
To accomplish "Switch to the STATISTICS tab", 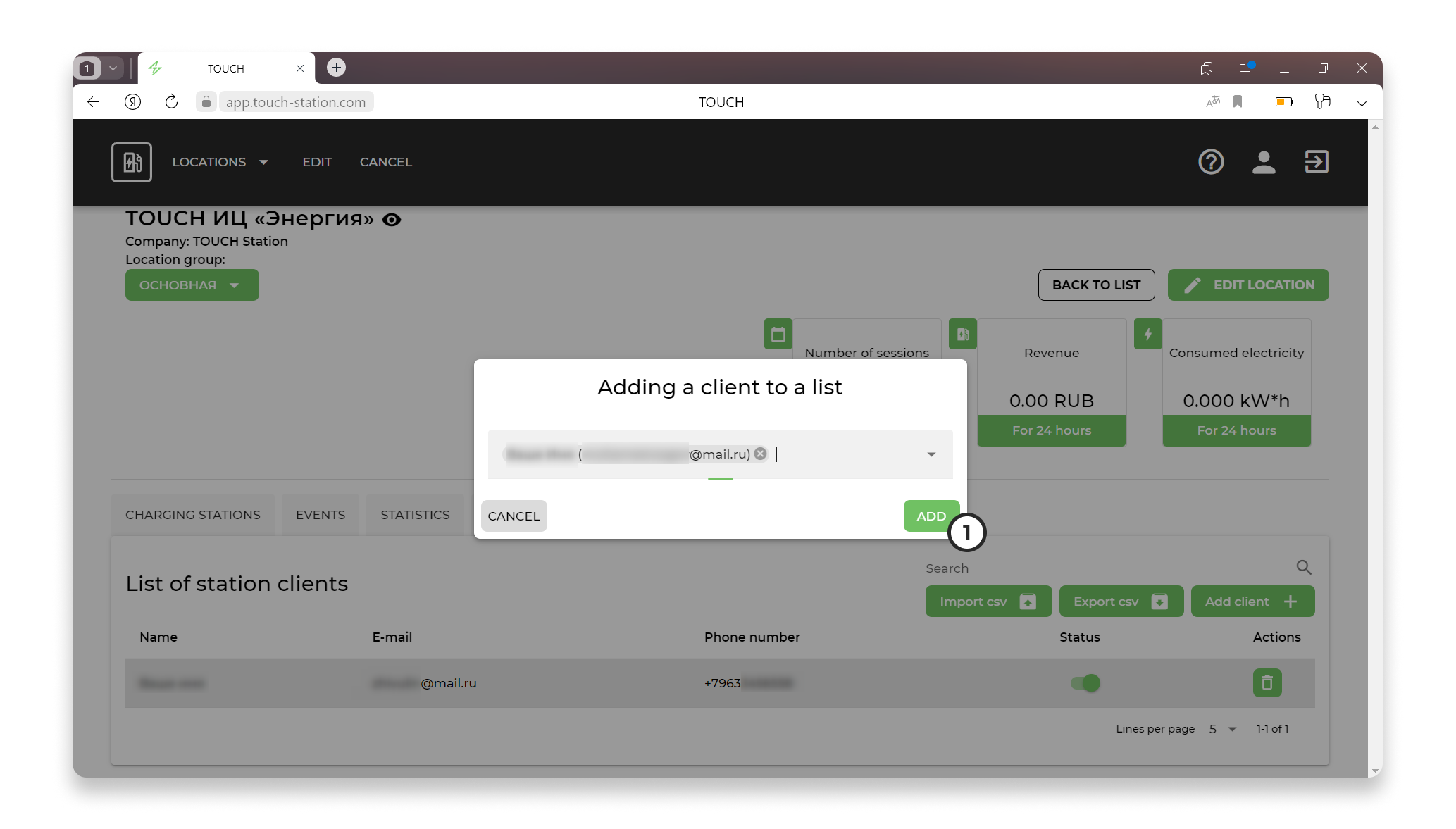I will pyautogui.click(x=415, y=515).
